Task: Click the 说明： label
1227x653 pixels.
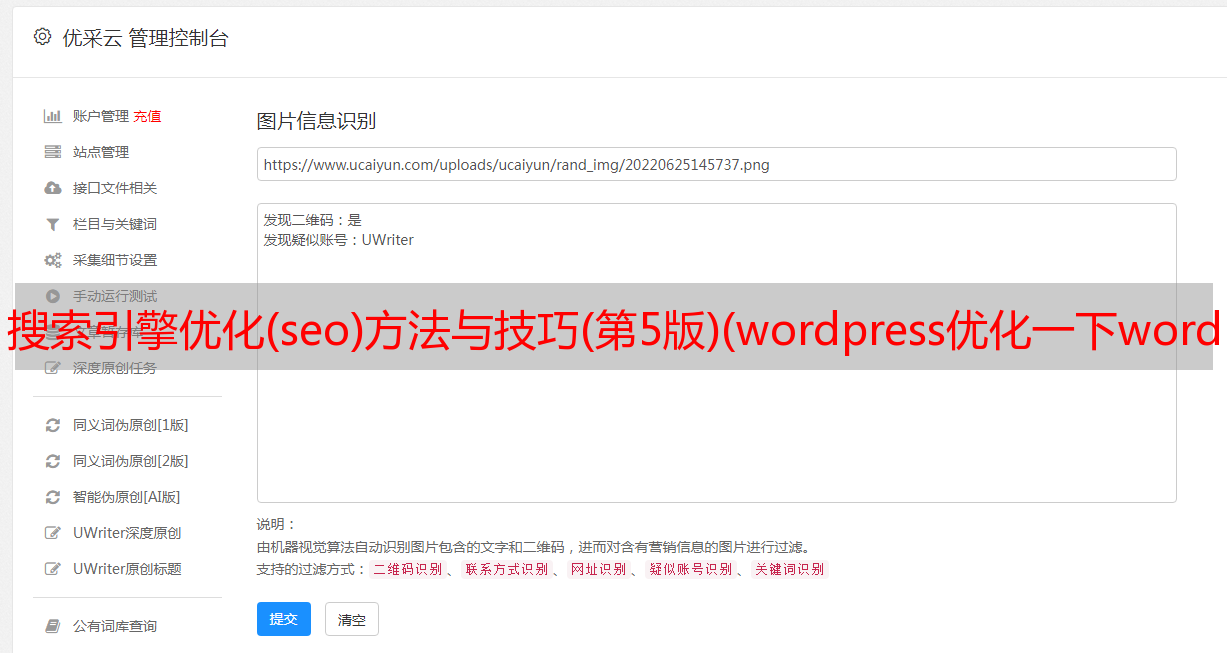Action: tap(277, 524)
